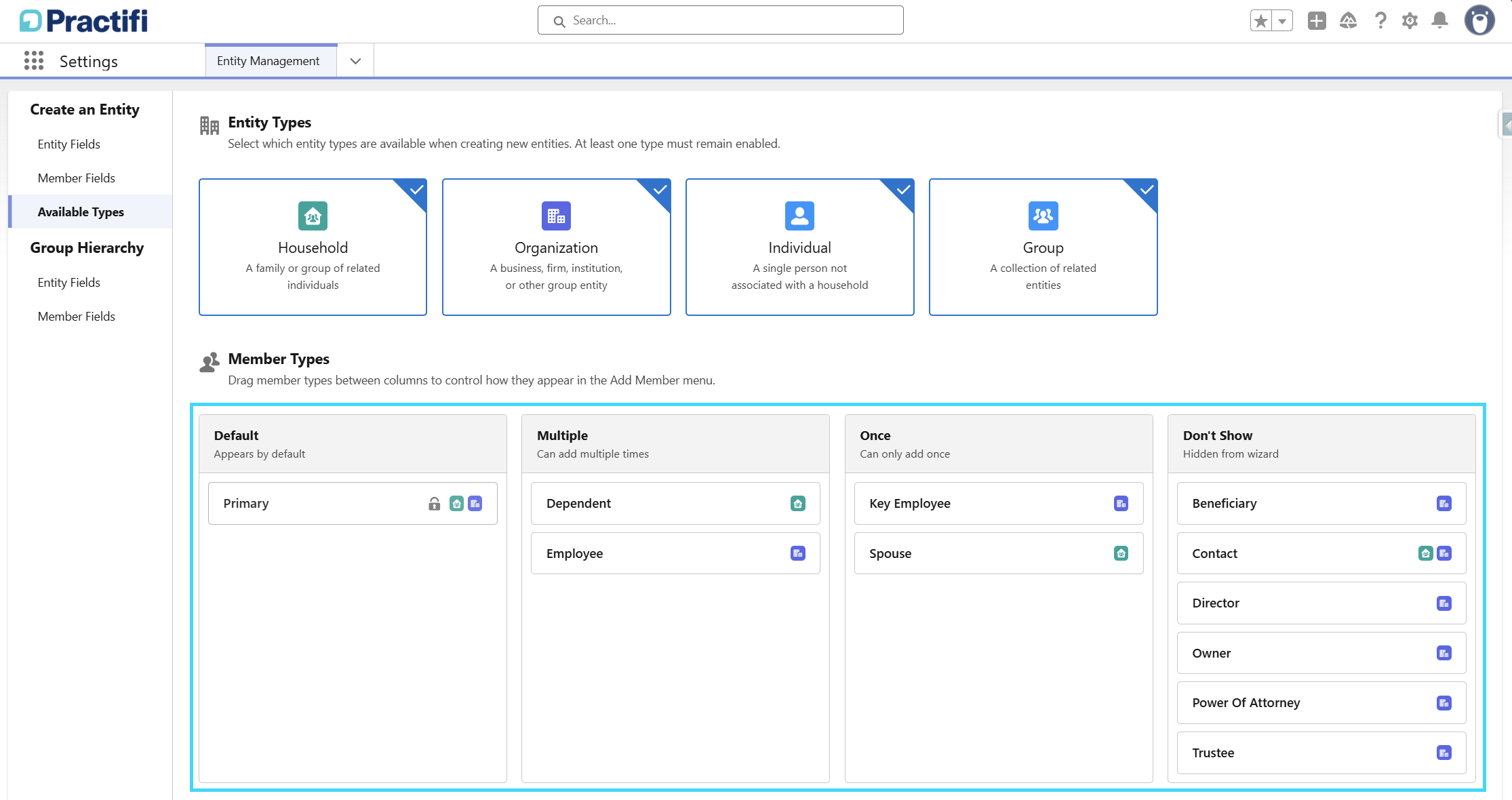Select the Beneficiary member type label
Viewport: 1512px width, 800px height.
coord(1225,504)
